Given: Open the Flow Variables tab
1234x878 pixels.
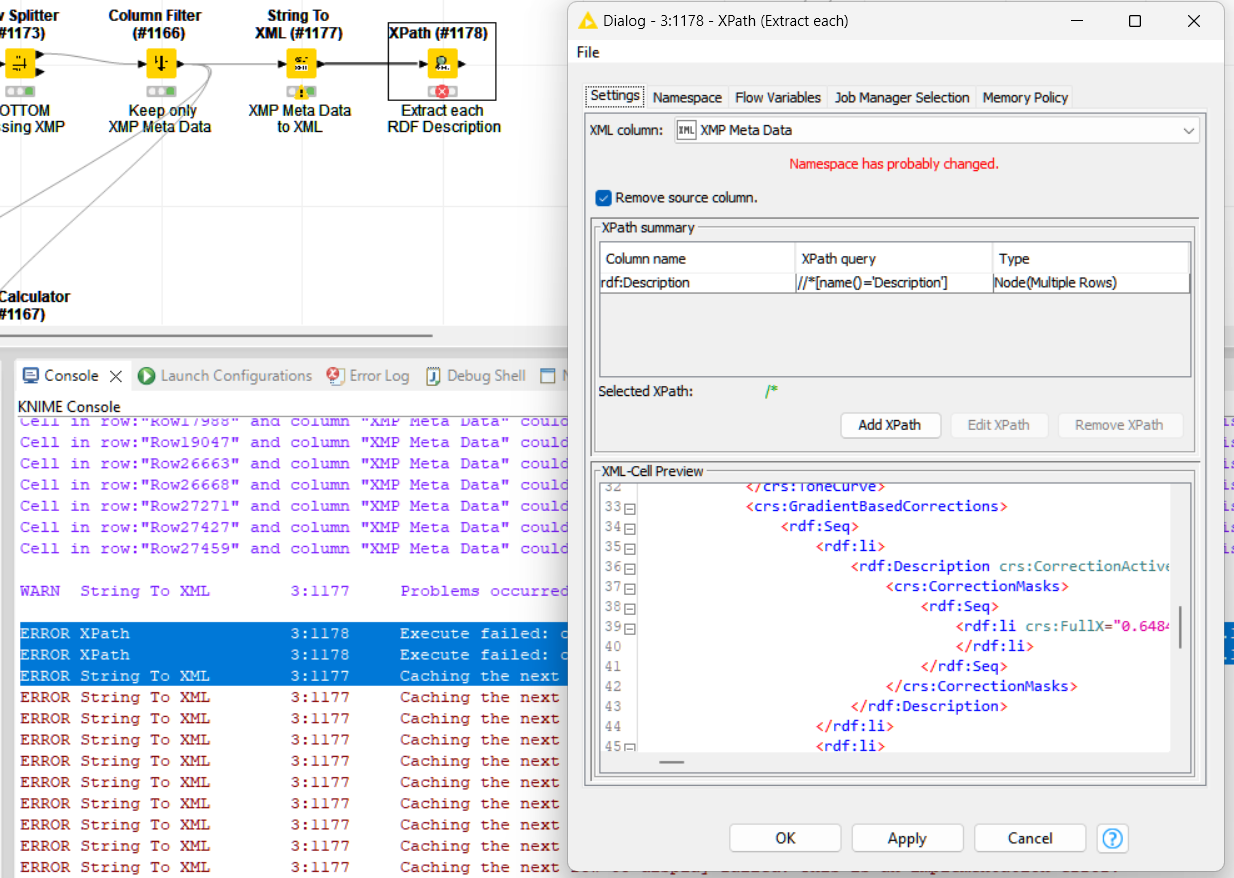Looking at the screenshot, I should pos(778,97).
